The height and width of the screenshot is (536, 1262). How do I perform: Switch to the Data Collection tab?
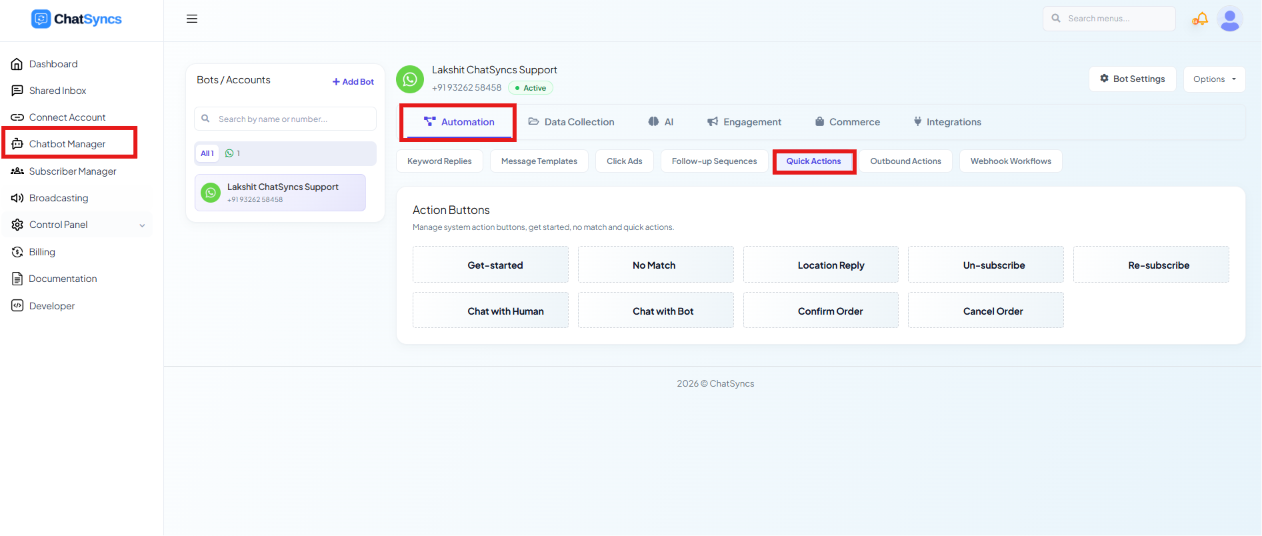[x=571, y=122]
